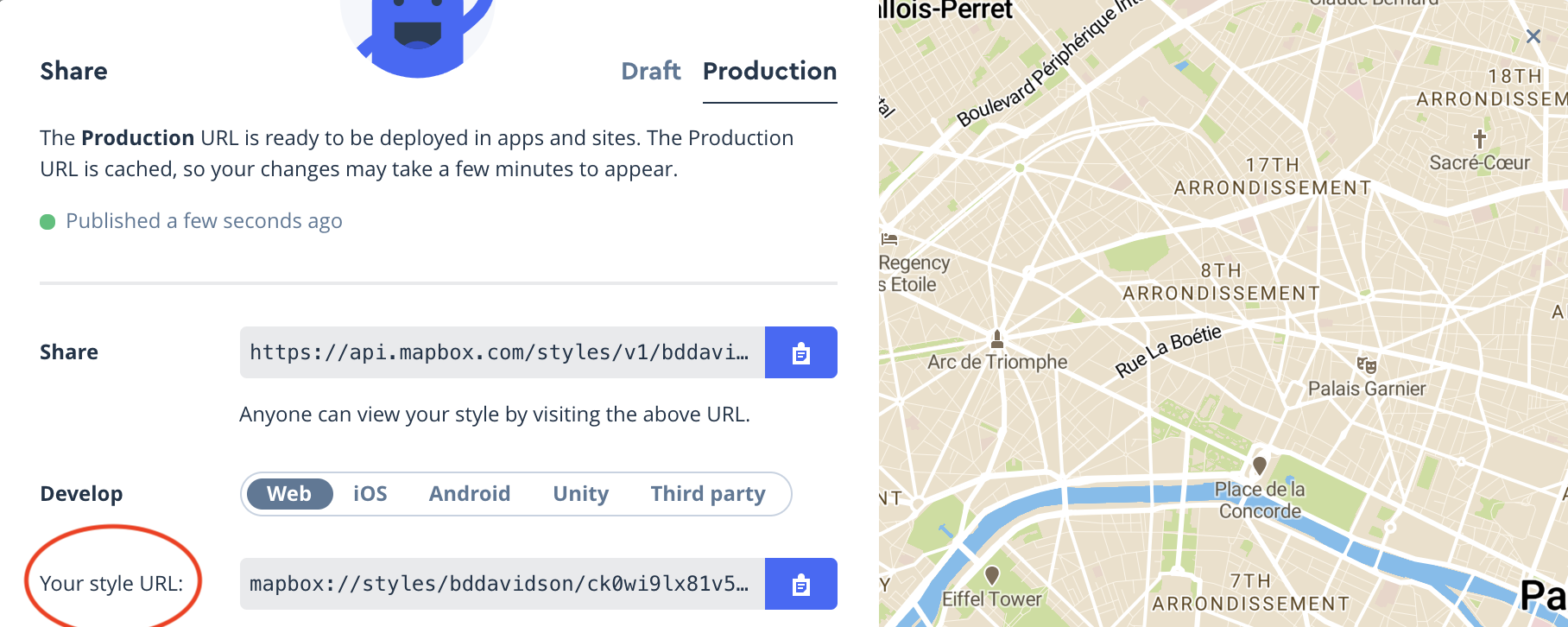Viewport: 1568px width, 627px height.
Task: Choose the Unity develop option
Action: pos(581,494)
